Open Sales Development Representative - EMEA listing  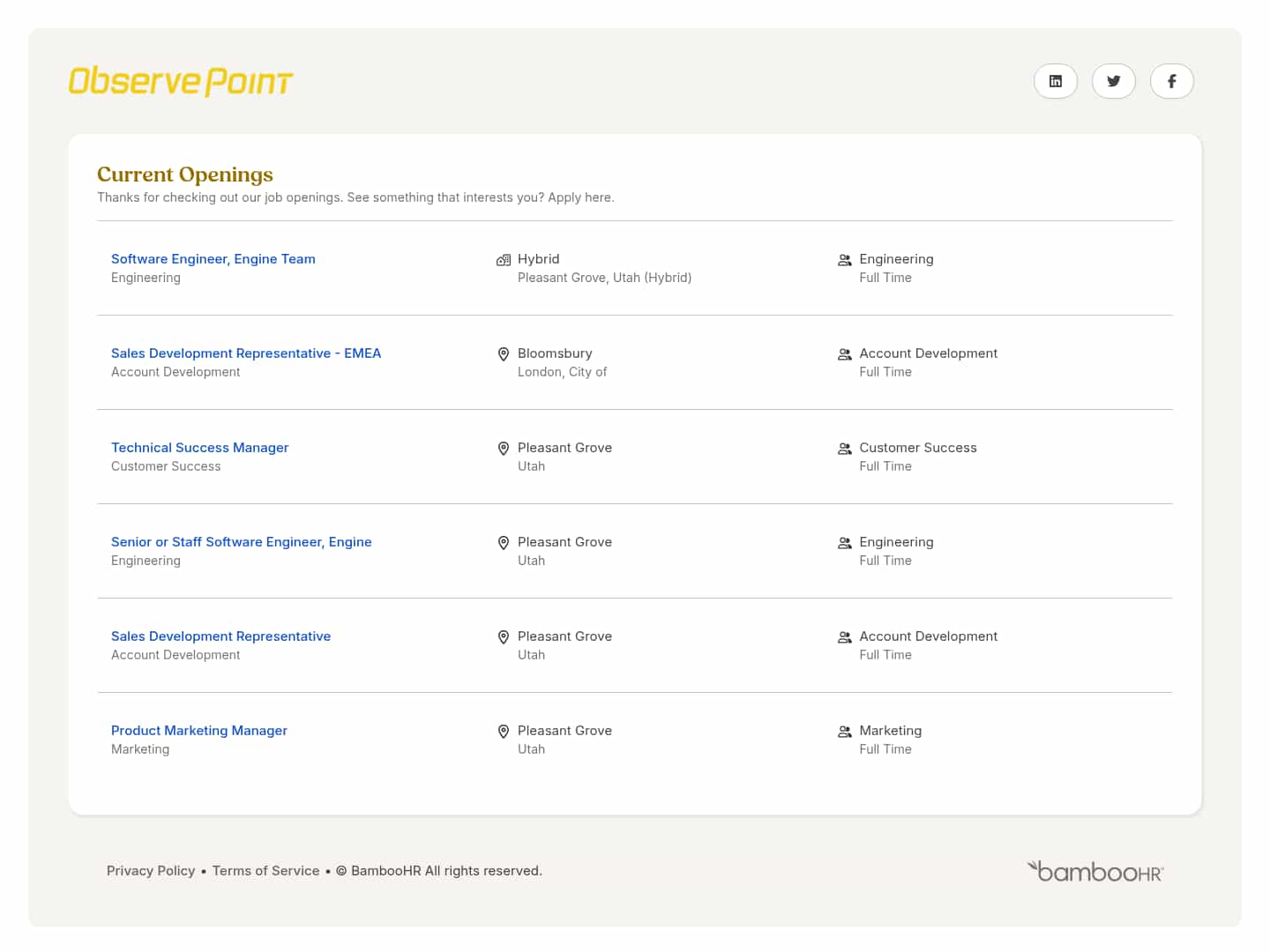point(246,353)
